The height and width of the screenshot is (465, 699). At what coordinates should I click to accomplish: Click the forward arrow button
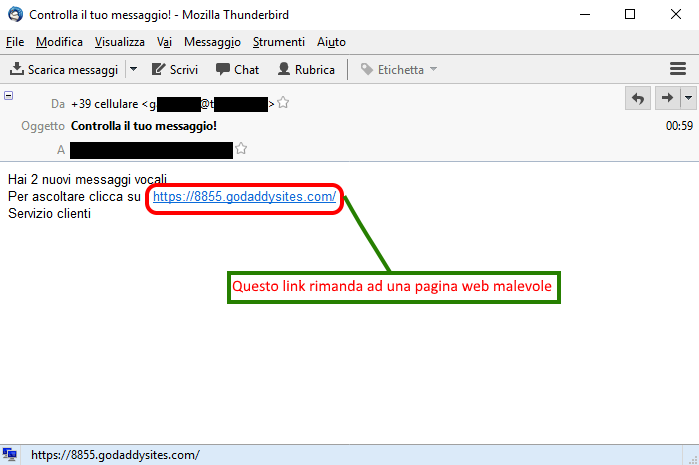point(667,98)
